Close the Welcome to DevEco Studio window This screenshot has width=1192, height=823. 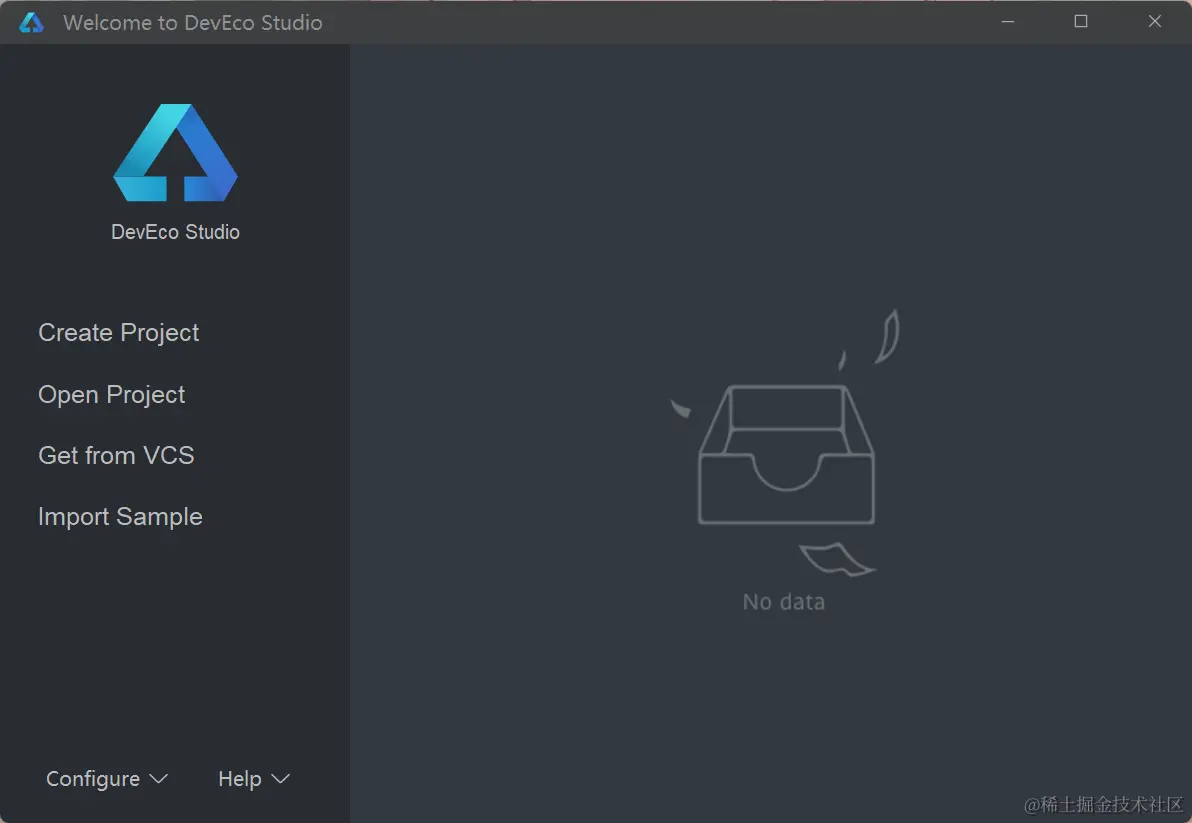(x=1155, y=22)
